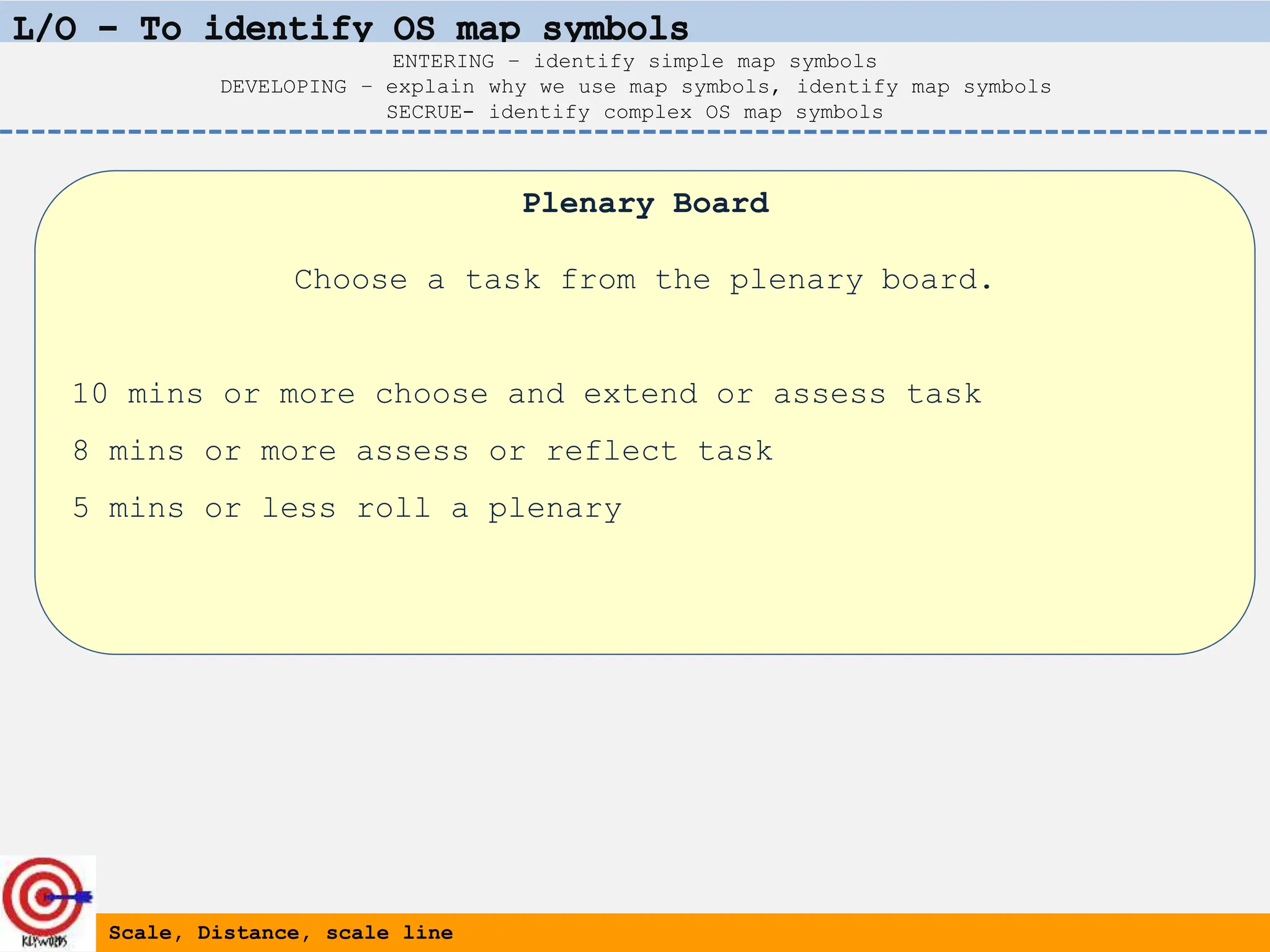Click the KEYWORDS label under the target
This screenshot has height=952, width=1270.
[45, 941]
